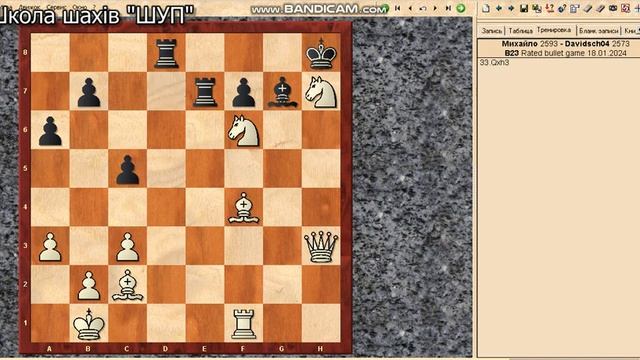Click the red square flip icon
Image resolution: width=640 pixels, height=360 pixels.
click(x=625, y=8)
